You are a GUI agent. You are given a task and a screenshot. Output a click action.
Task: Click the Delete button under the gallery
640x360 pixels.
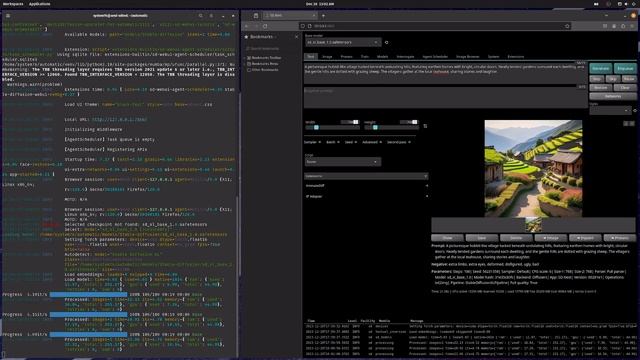(x=516, y=238)
